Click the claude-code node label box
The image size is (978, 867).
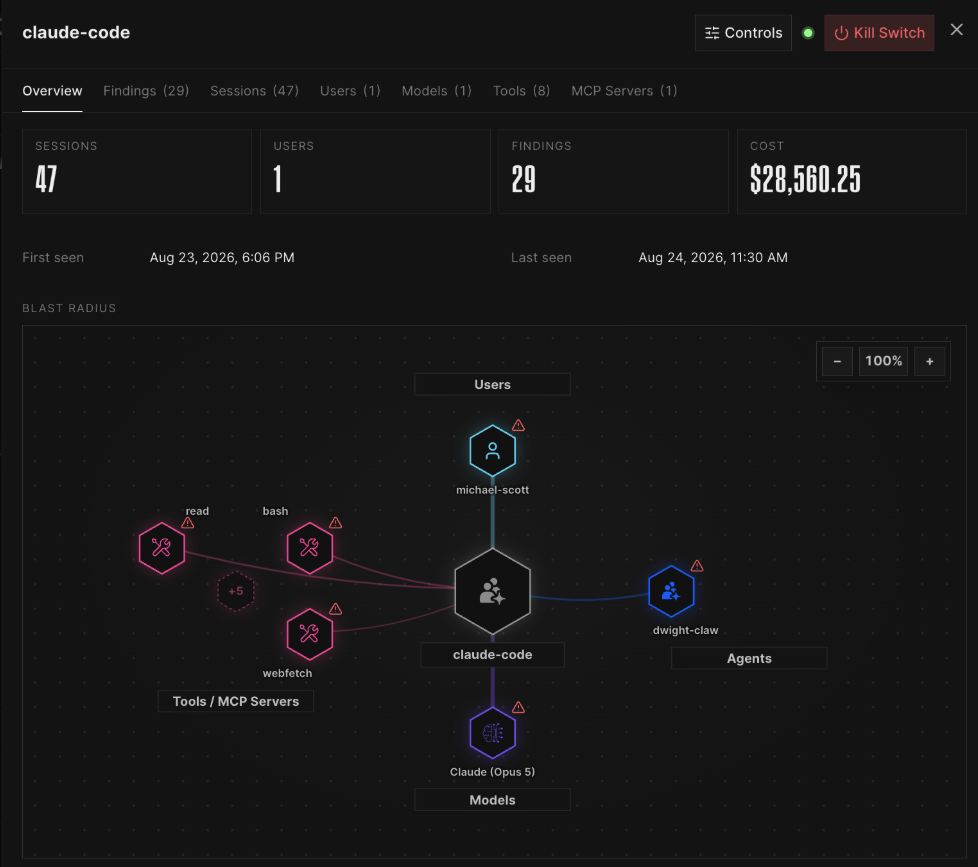[x=492, y=654]
